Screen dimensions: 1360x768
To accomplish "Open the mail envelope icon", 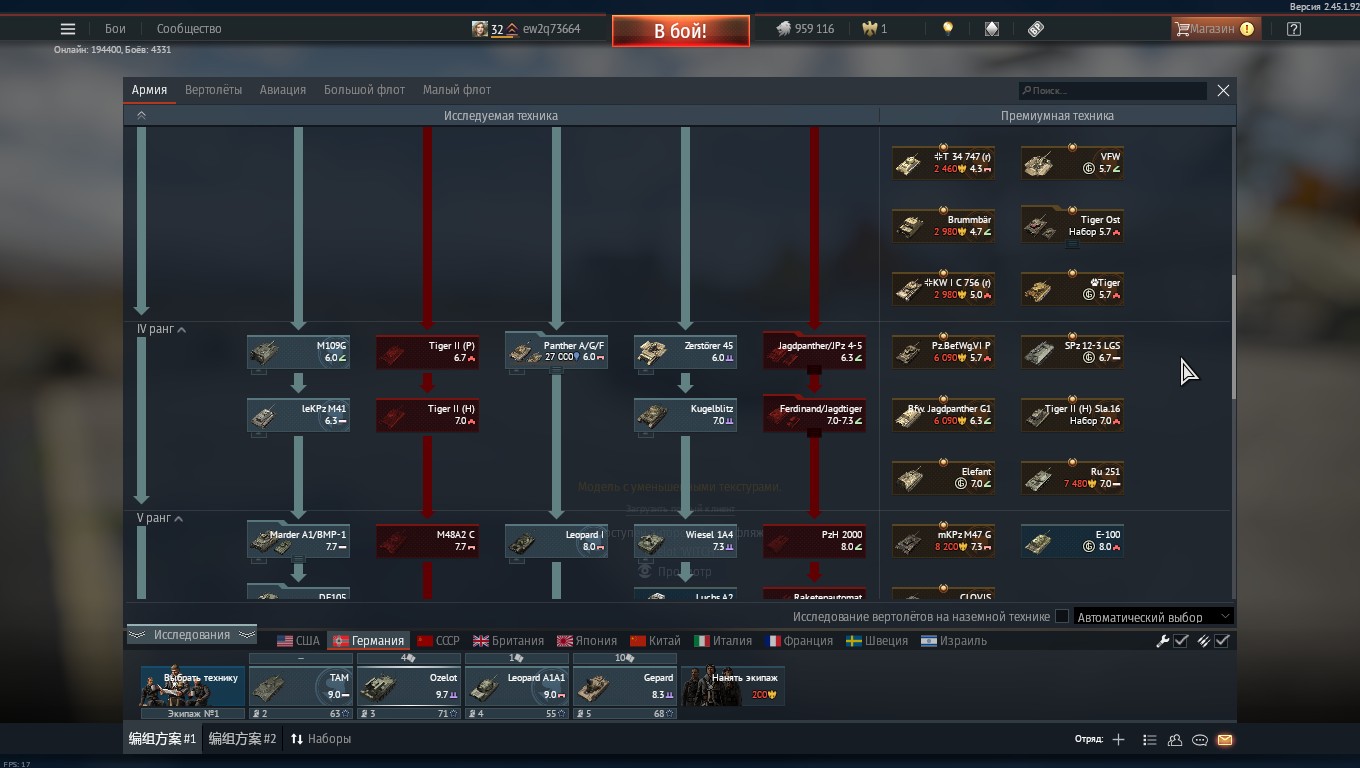I will [1225, 740].
